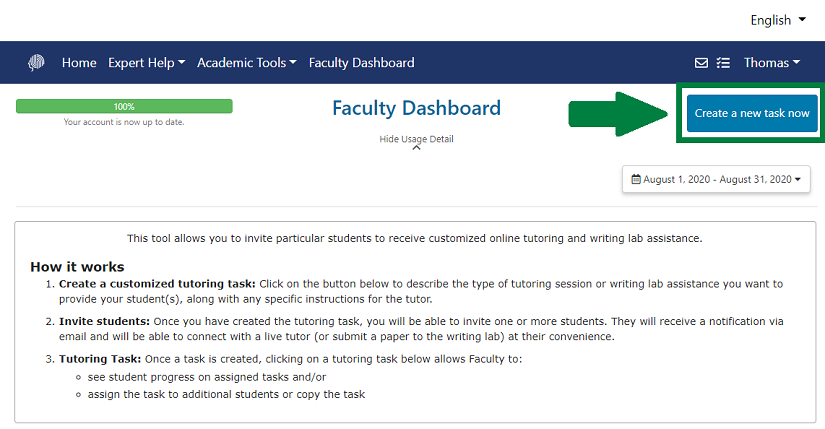Viewport: 825px width, 429px height.
Task: Go to the Home page
Action: (79, 63)
